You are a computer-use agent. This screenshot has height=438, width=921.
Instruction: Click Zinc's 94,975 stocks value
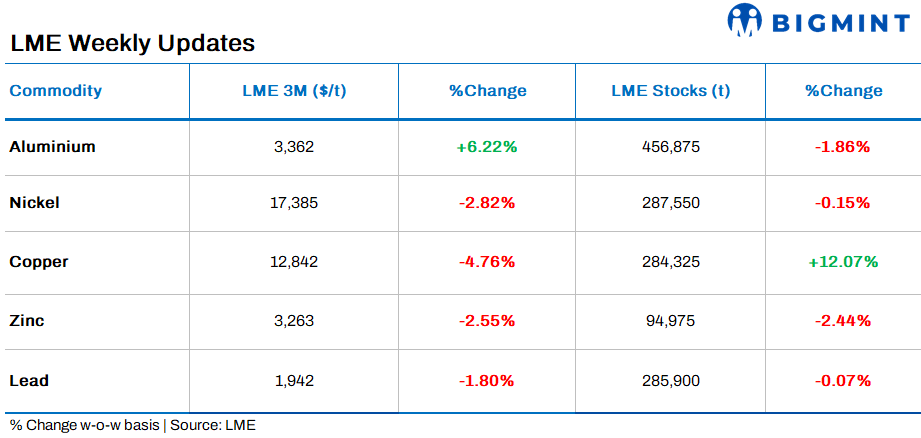tap(670, 321)
